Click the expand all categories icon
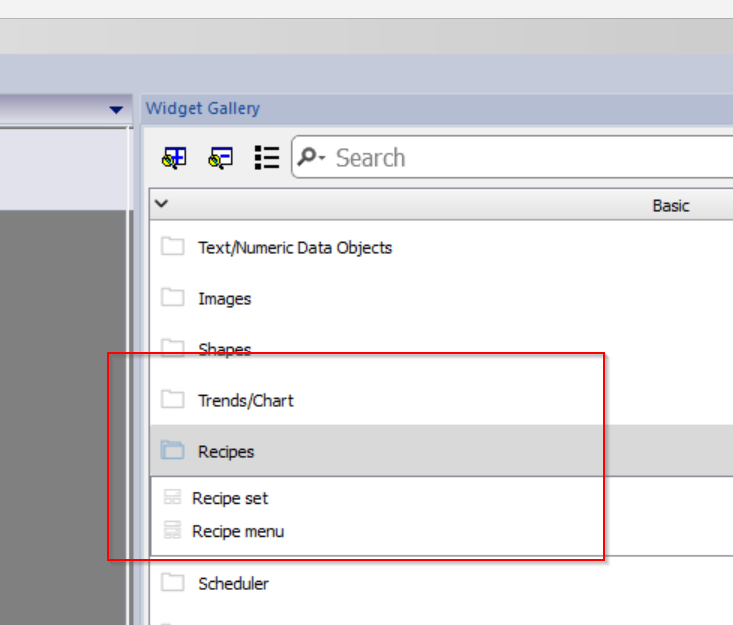 174,158
